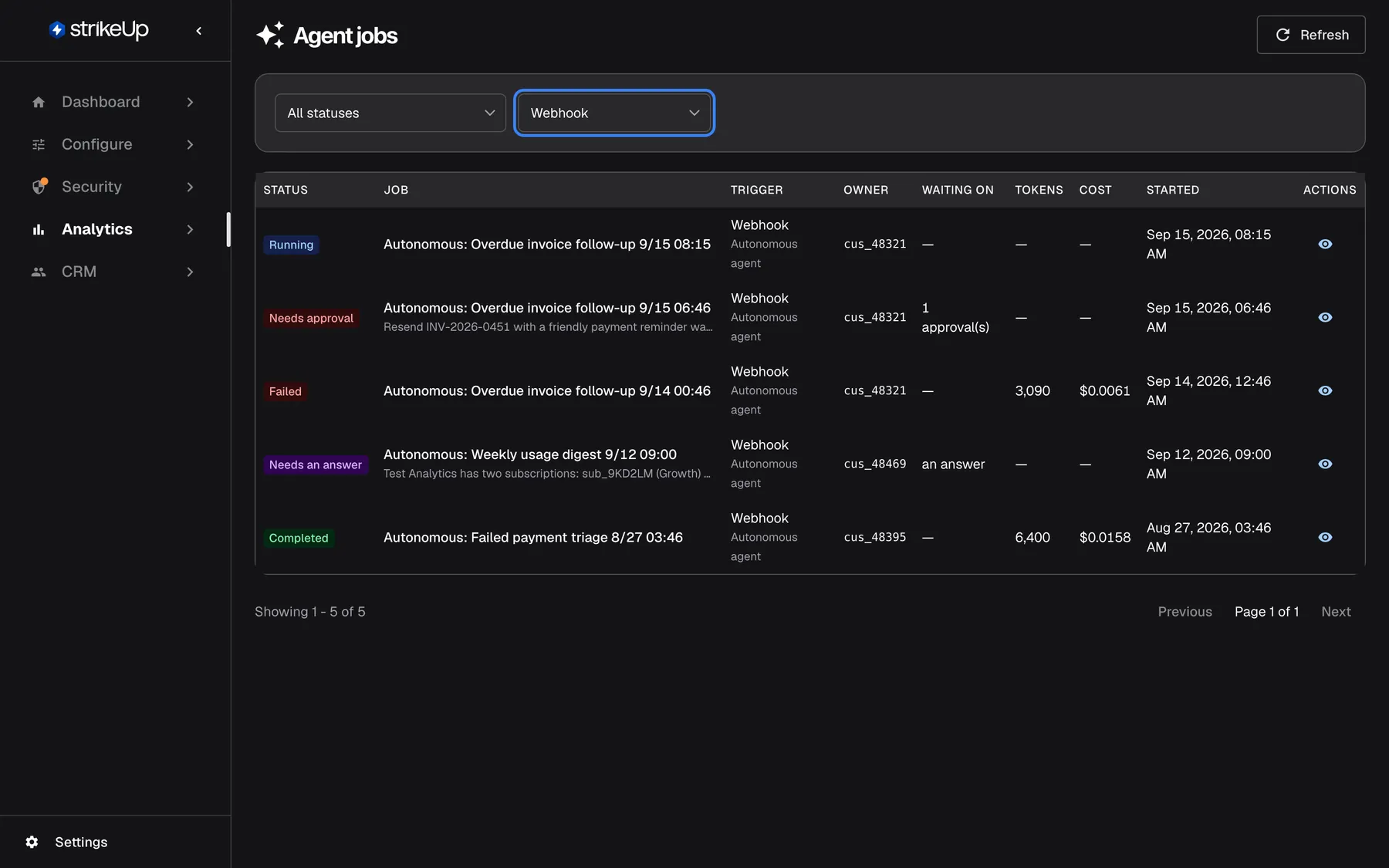Viewport: 1389px width, 868px height.
Task: Click the Completed status badge
Action: click(x=298, y=538)
